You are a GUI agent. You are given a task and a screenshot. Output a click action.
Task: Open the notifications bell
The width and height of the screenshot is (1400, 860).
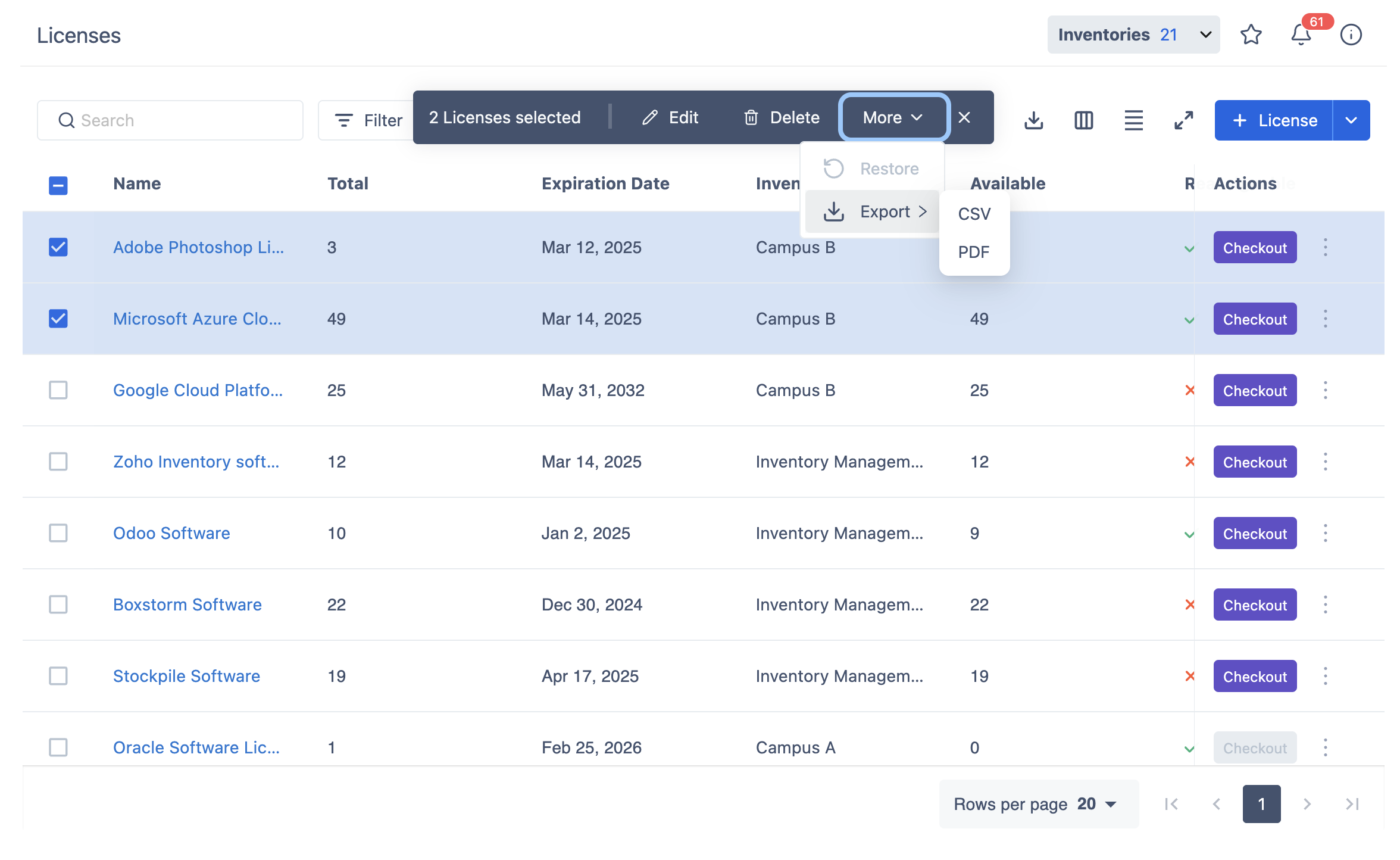click(1301, 35)
